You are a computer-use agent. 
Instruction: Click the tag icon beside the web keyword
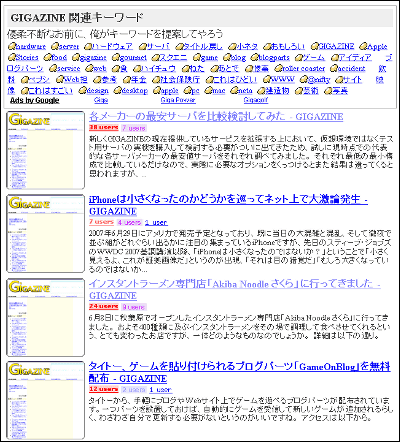pyautogui.click(x=89, y=69)
